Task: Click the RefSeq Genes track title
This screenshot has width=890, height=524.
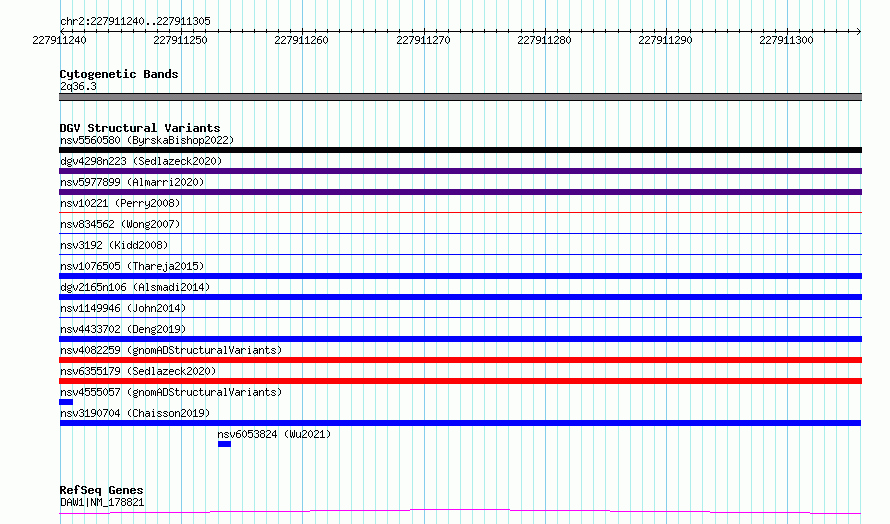Action: (101, 491)
